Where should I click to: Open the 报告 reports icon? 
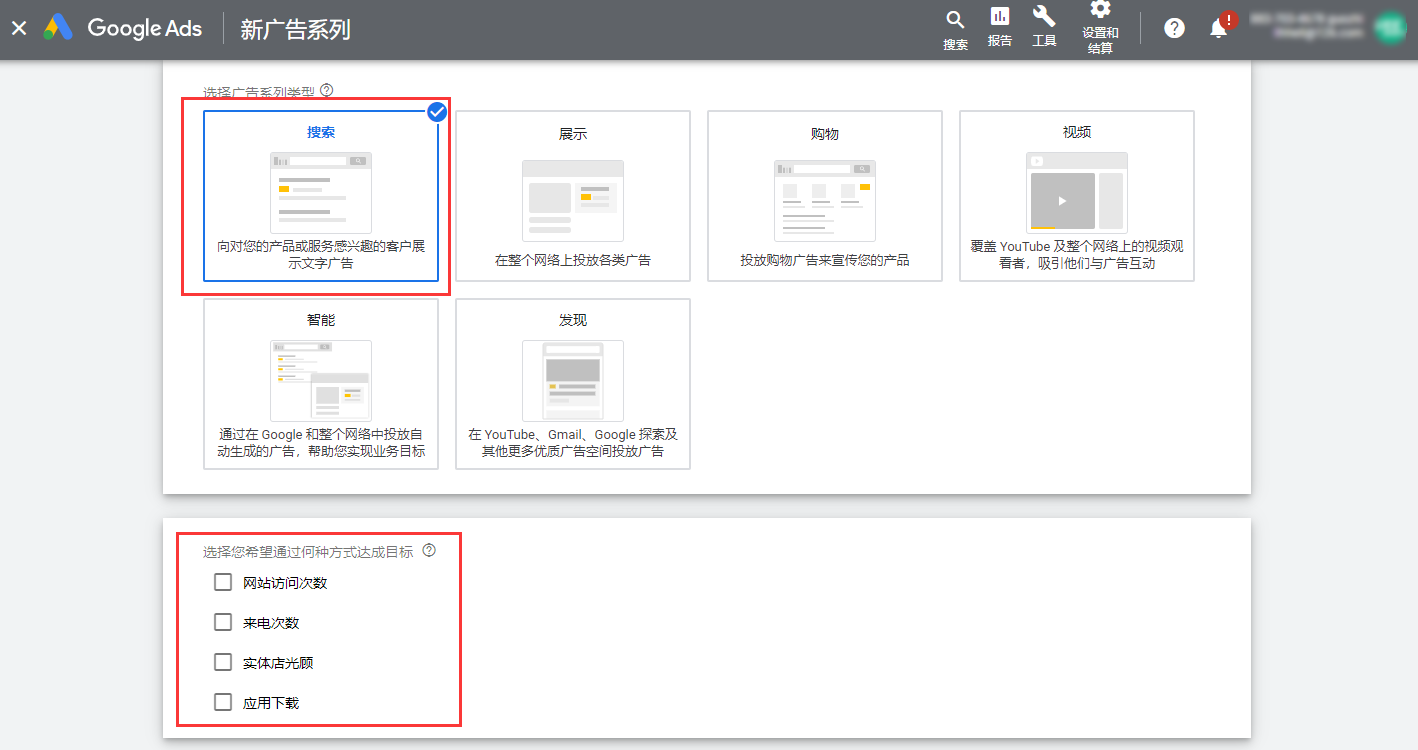coord(999,17)
